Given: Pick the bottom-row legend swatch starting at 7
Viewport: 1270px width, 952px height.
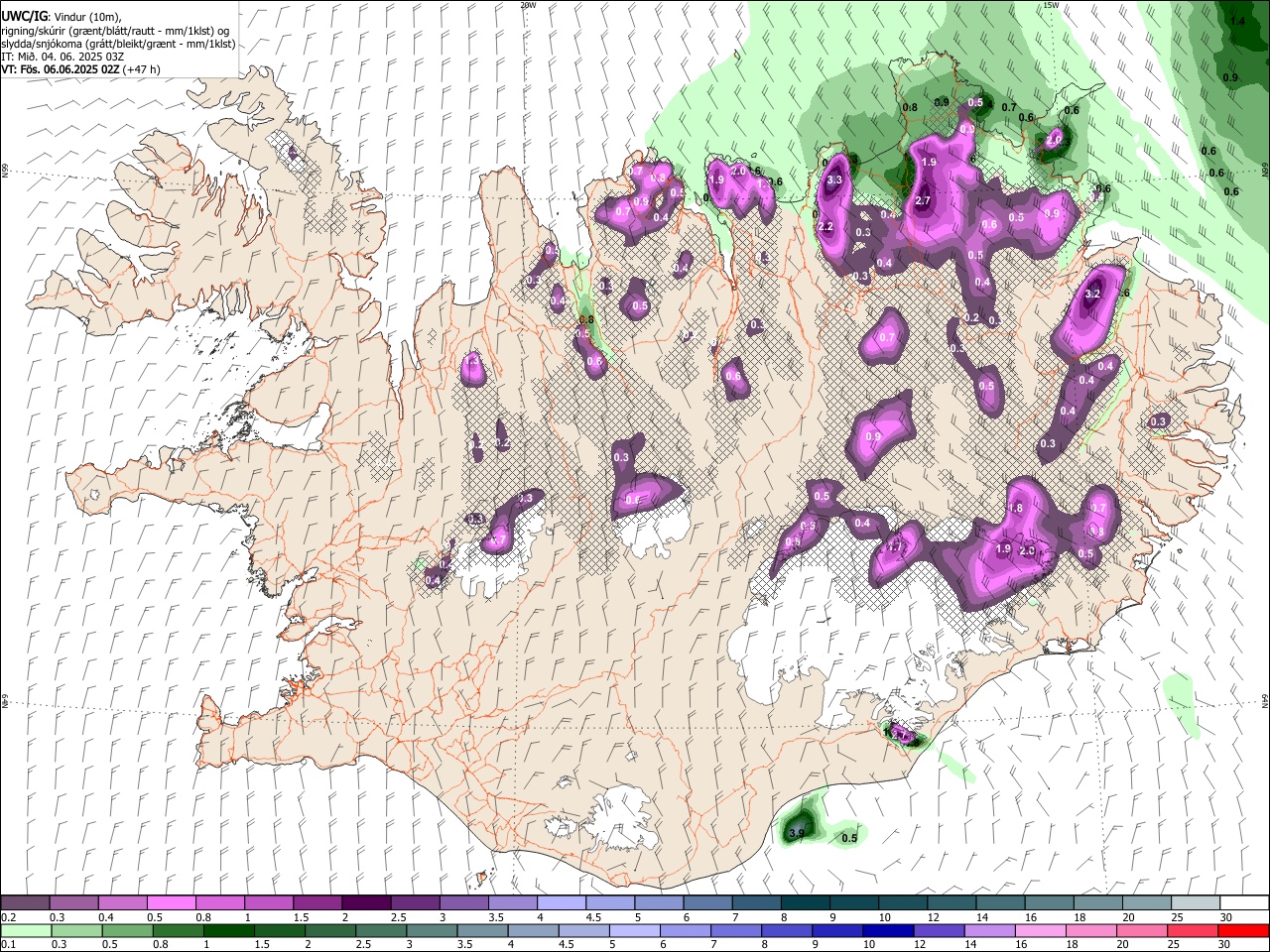Looking at the screenshot, I should pyautogui.click(x=736, y=930).
